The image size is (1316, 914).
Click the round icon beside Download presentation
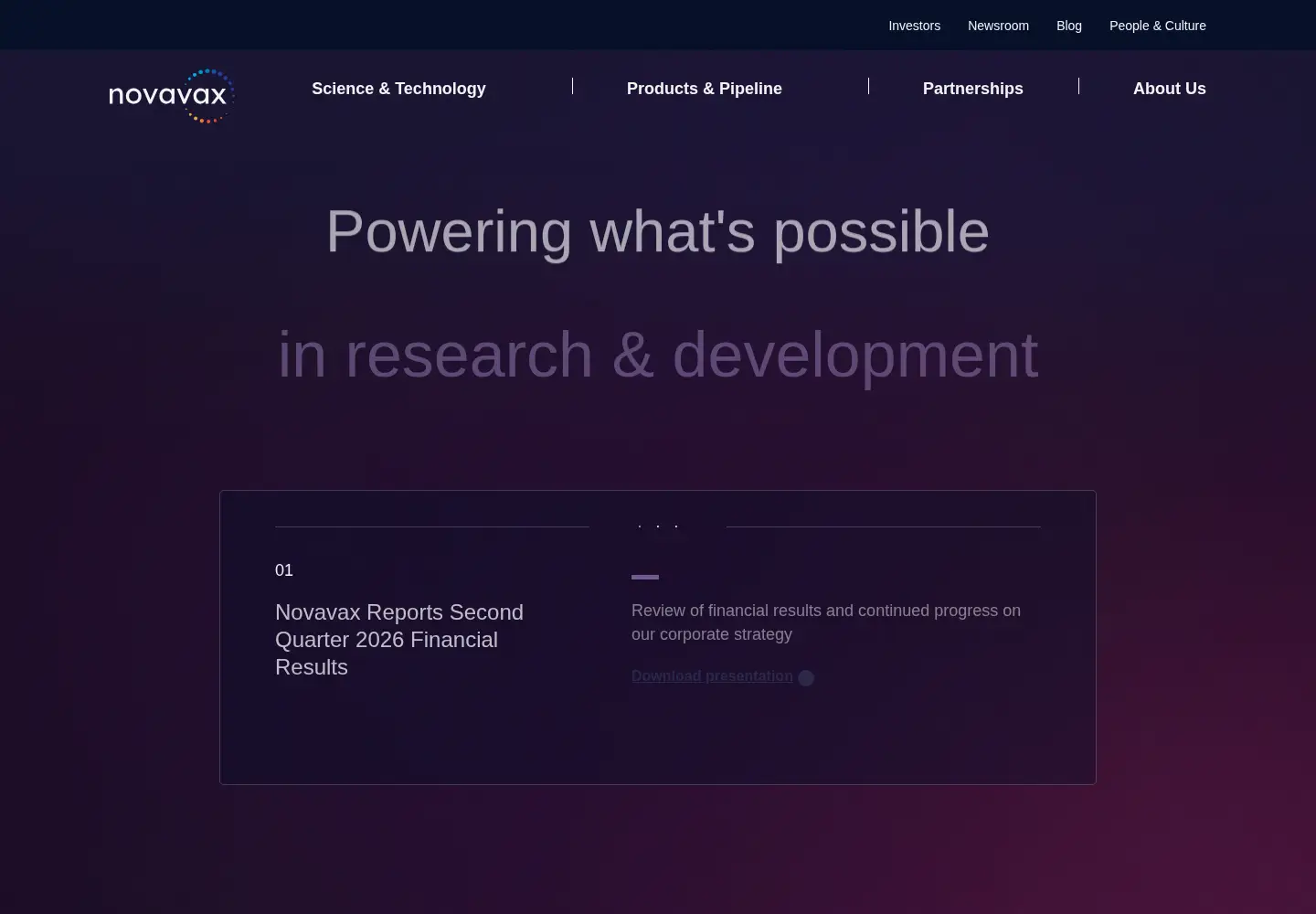click(806, 678)
